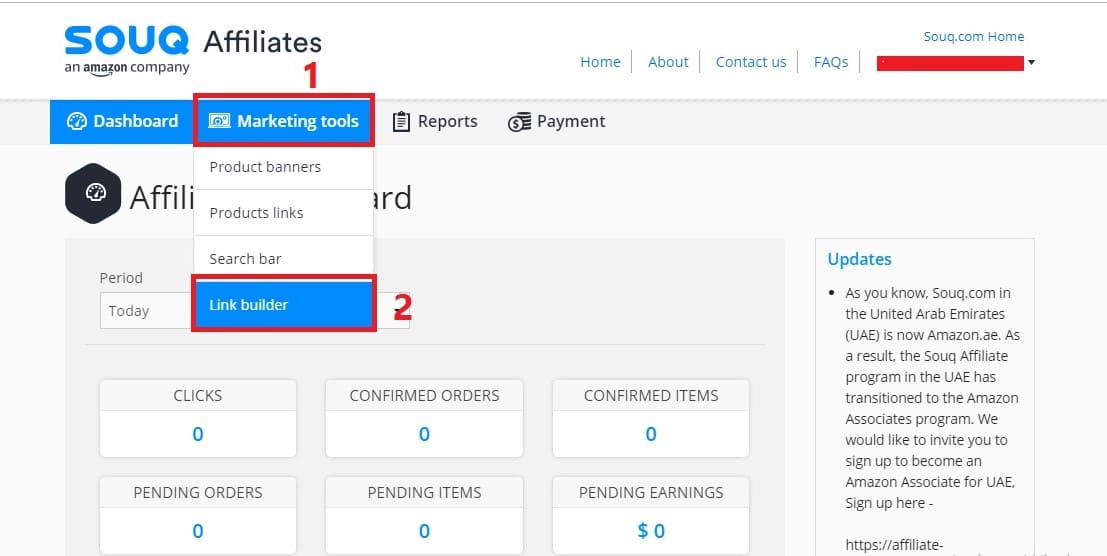Click the PENDING ITEMS count value

click(424, 531)
